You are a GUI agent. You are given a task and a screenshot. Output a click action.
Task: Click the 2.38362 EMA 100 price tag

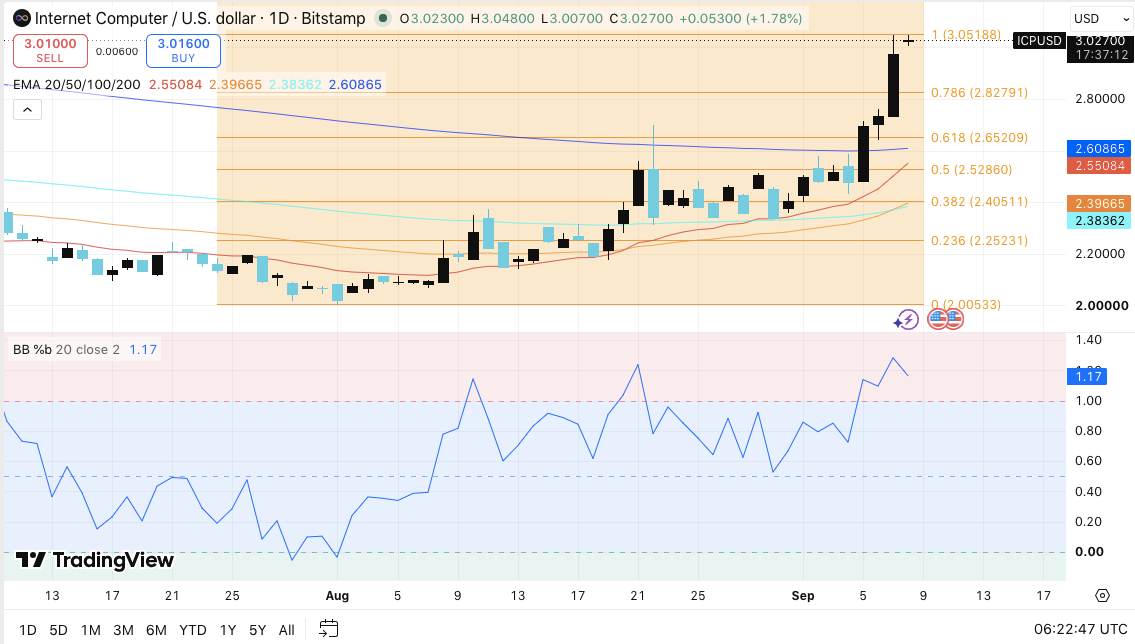[1099, 220]
